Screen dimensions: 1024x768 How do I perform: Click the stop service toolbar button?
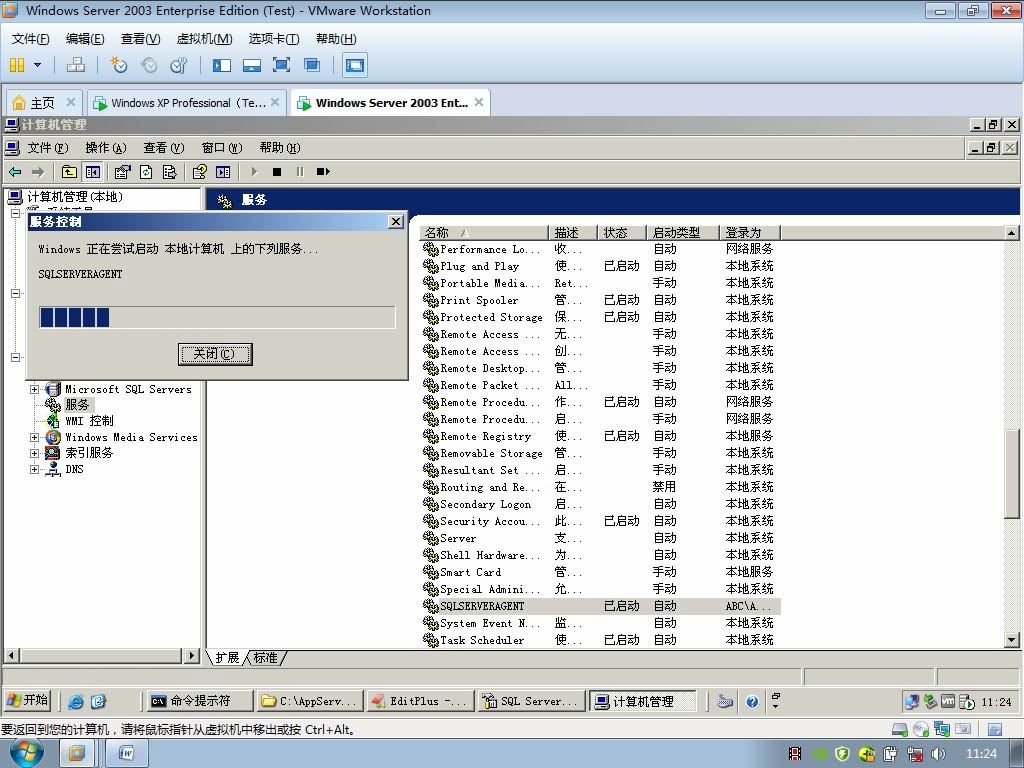pyautogui.click(x=277, y=172)
